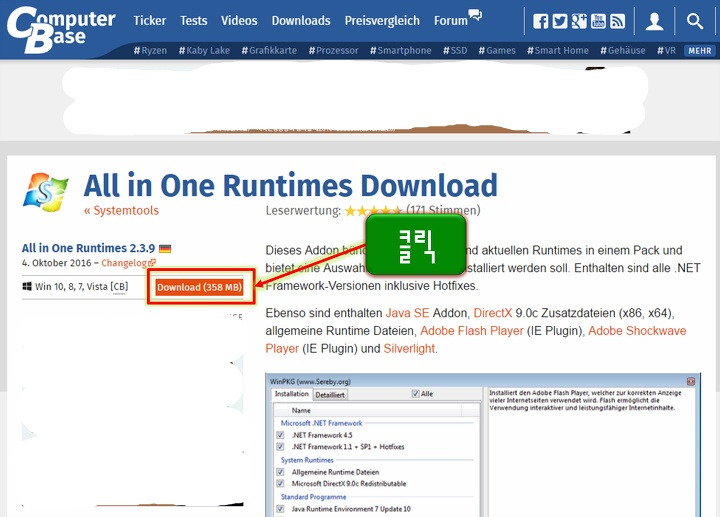This screenshot has height=517, width=720.
Task: Open the user account icon
Action: [x=654, y=21]
